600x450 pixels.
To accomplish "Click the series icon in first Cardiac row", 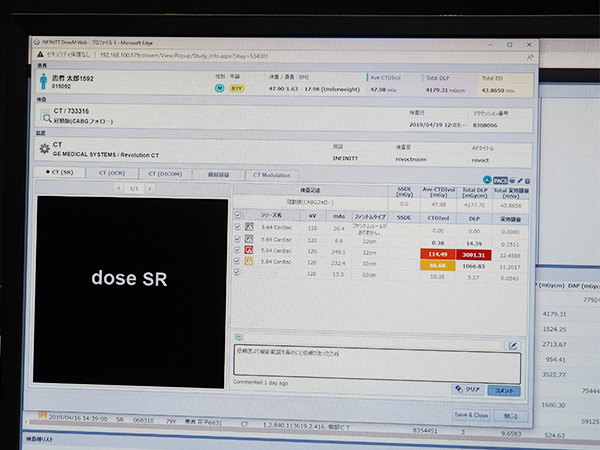I will point(249,229).
